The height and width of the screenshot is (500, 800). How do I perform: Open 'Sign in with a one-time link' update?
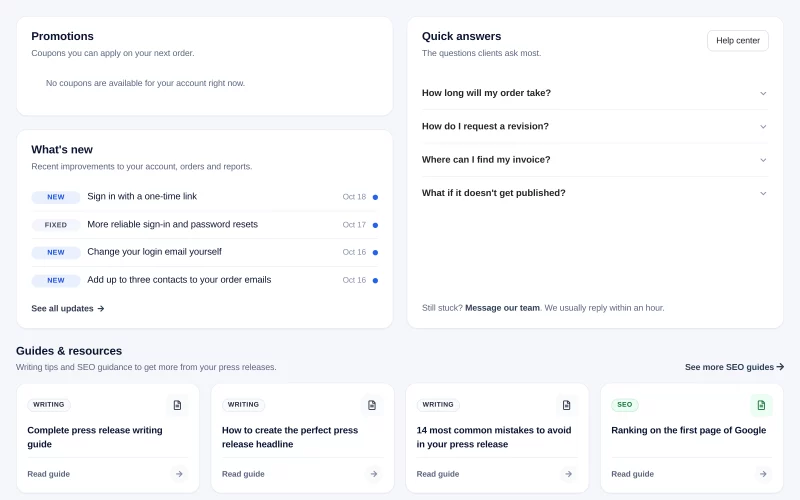pos(142,196)
